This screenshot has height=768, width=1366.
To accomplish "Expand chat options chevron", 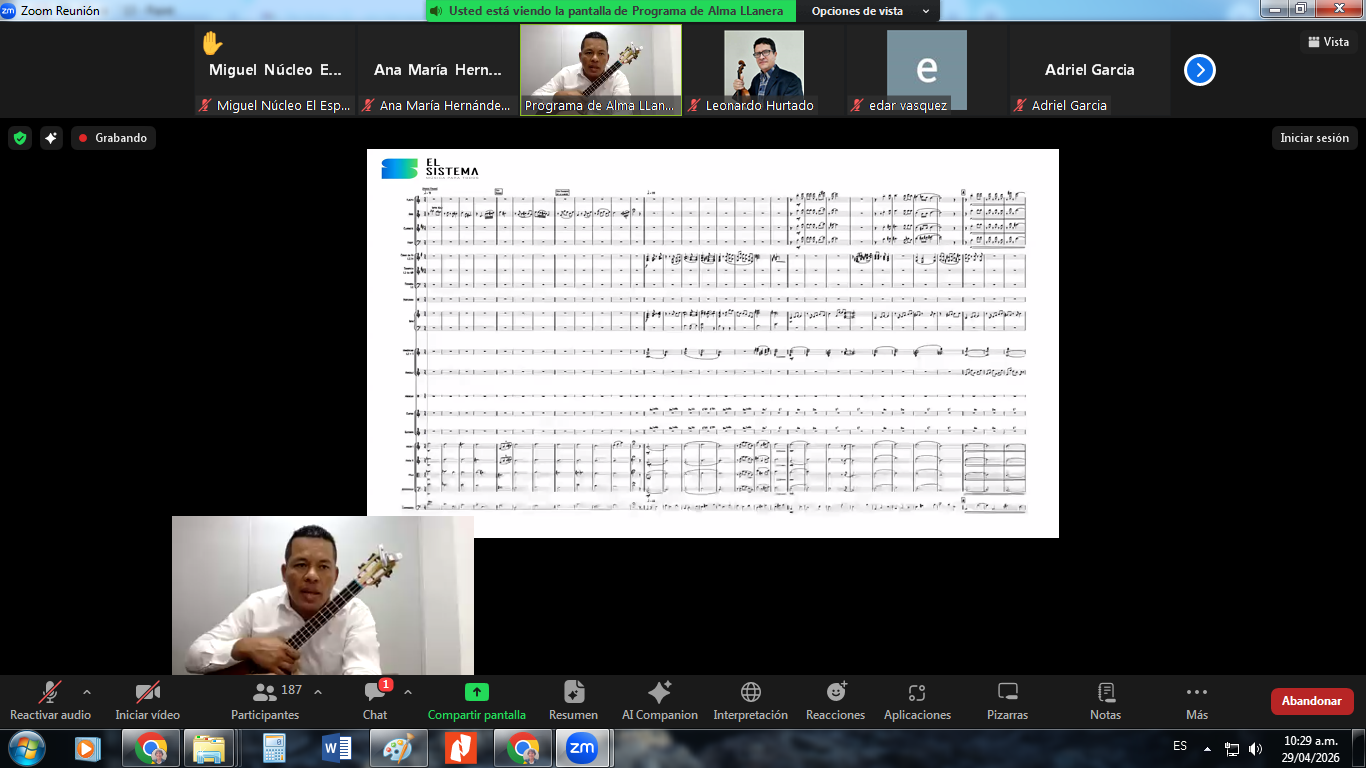I will [408, 692].
